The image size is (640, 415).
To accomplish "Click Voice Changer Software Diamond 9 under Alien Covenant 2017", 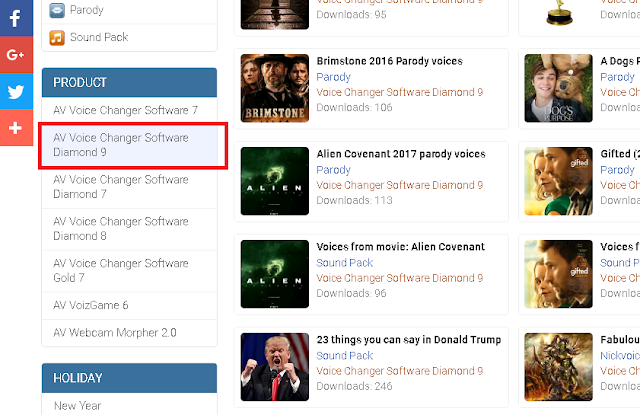I will click(x=400, y=185).
